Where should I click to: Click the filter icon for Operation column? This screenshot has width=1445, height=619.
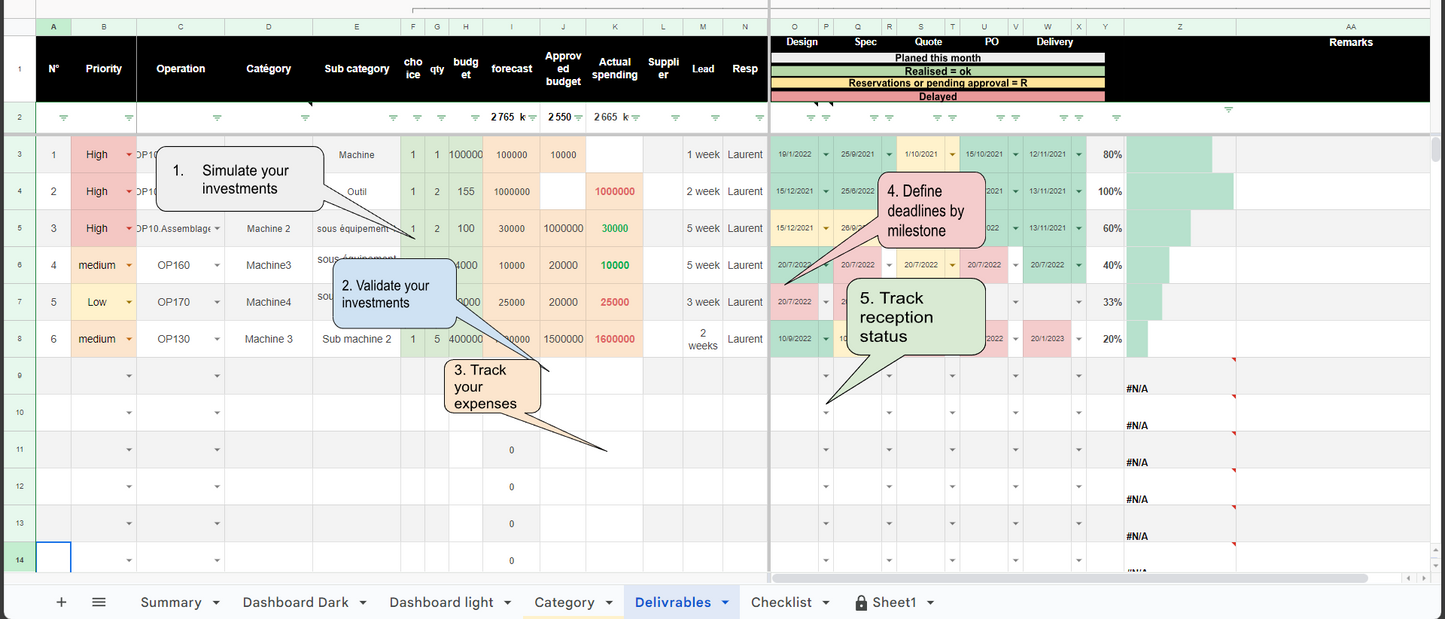point(217,118)
